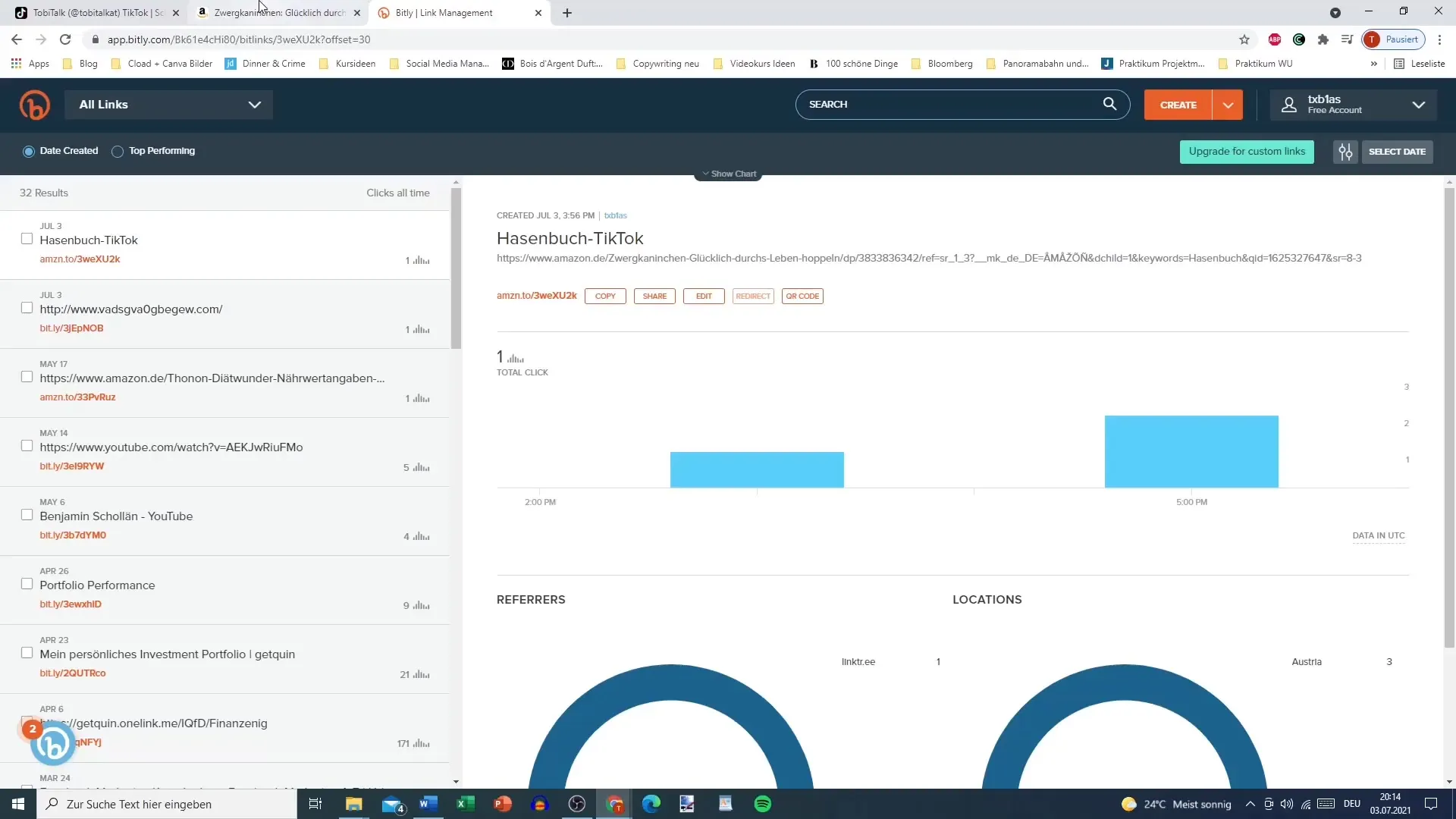Select the Date Created radio button

tap(29, 152)
